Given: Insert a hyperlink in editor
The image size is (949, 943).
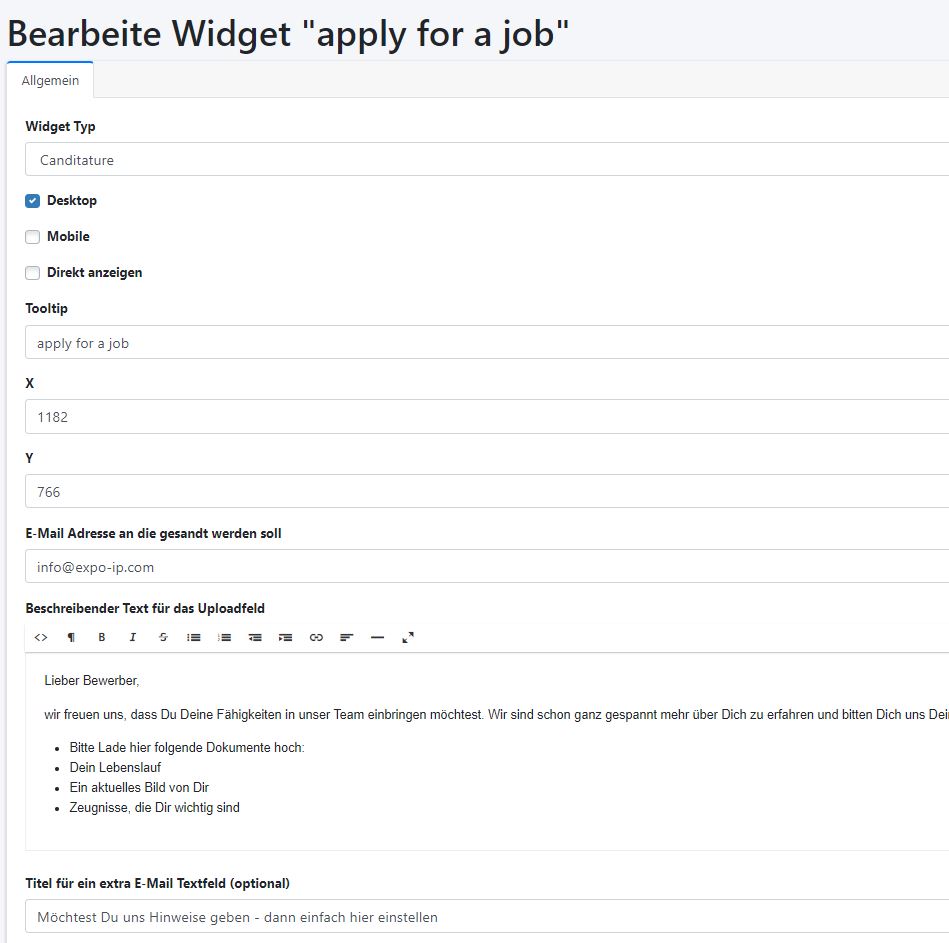Looking at the screenshot, I should coord(316,637).
